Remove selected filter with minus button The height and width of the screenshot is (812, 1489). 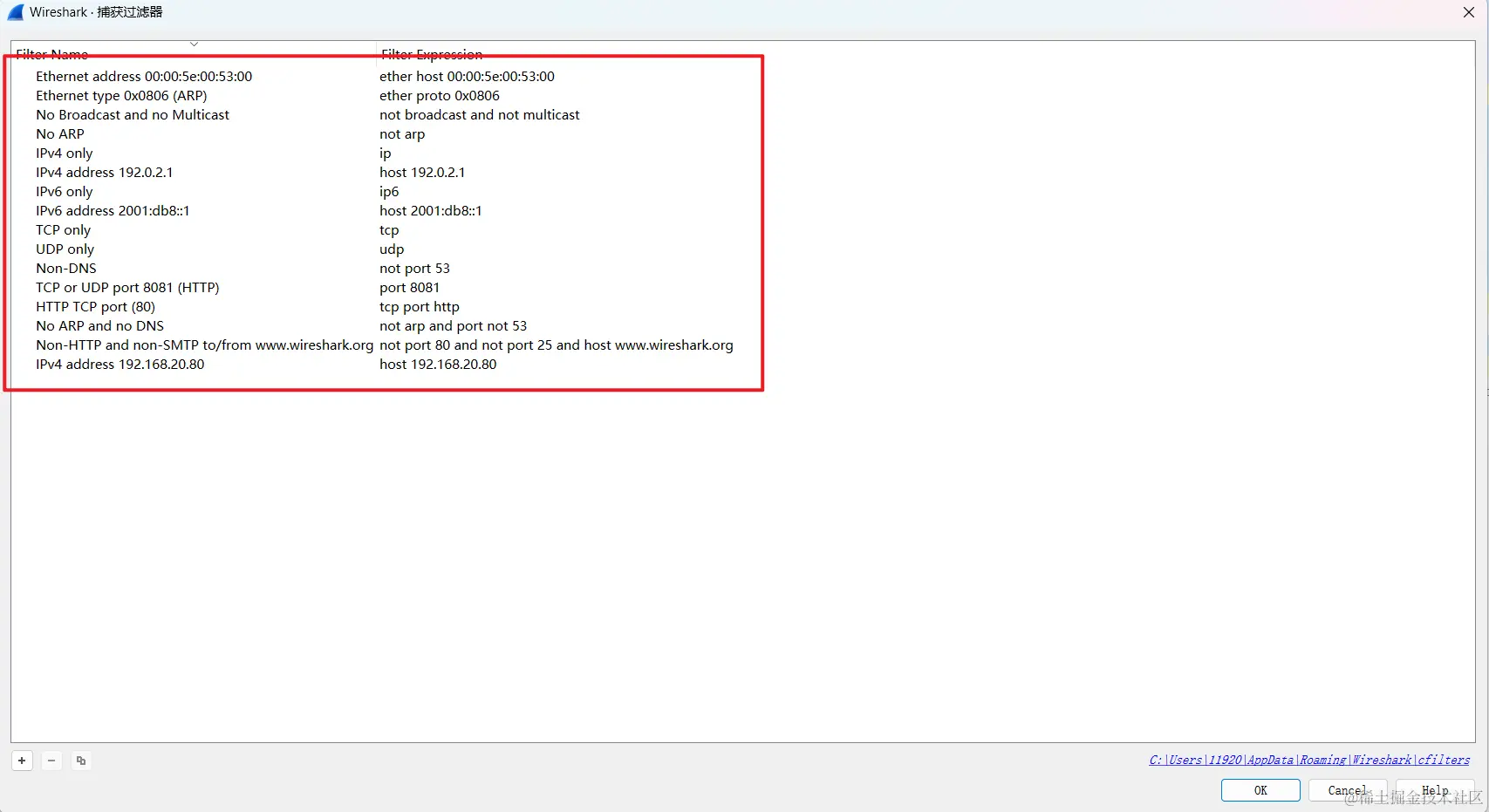[51, 761]
